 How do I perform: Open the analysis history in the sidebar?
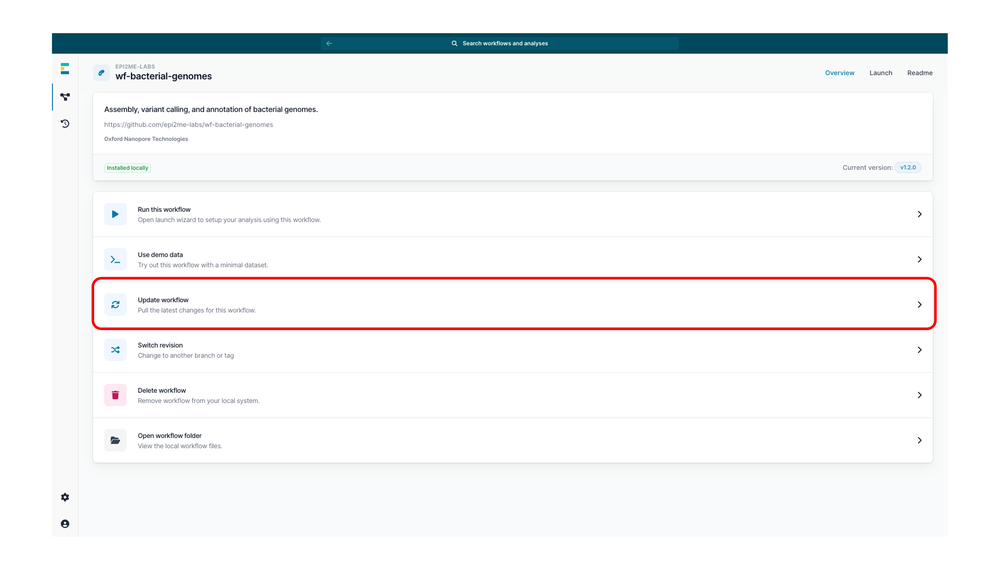point(65,124)
